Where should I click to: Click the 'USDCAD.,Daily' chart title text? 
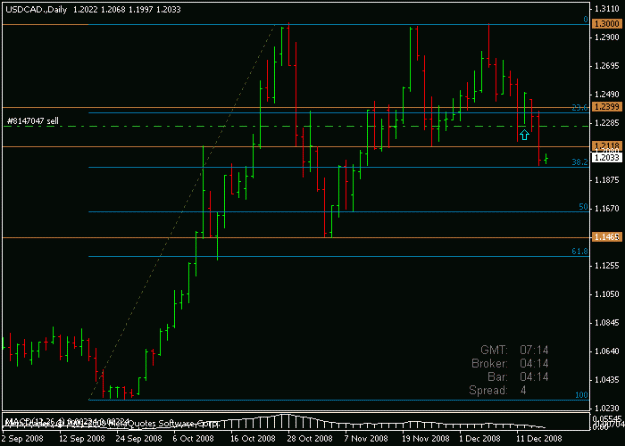36,10
